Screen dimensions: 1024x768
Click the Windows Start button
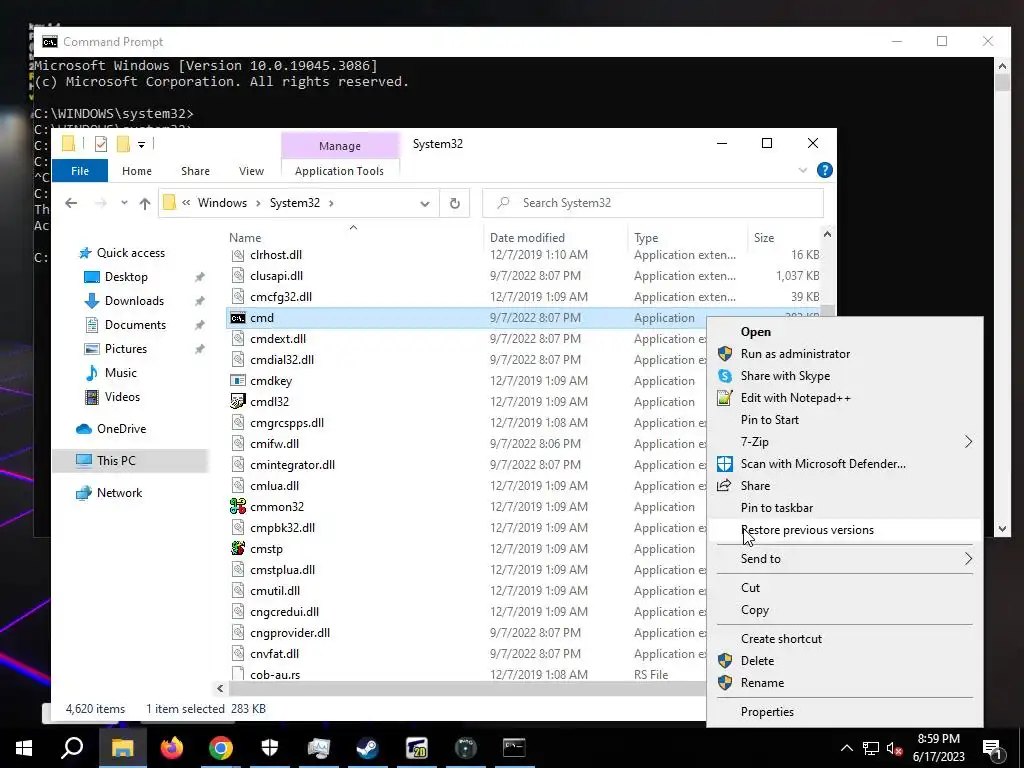click(24, 748)
